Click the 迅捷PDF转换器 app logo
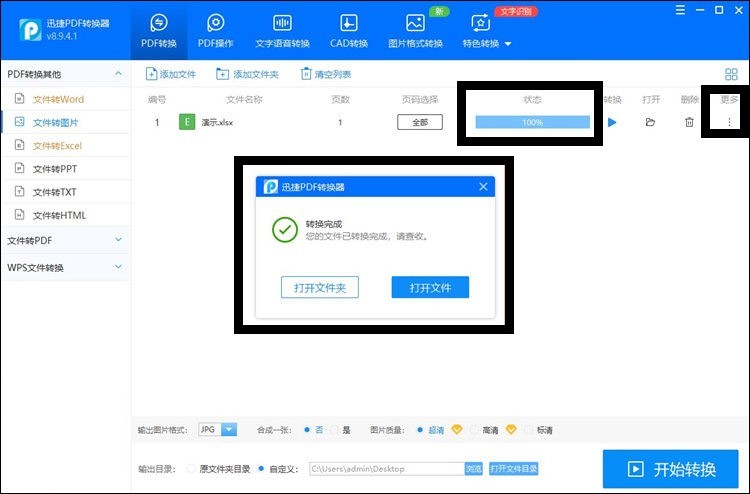The width and height of the screenshot is (750, 494). [x=30, y=30]
